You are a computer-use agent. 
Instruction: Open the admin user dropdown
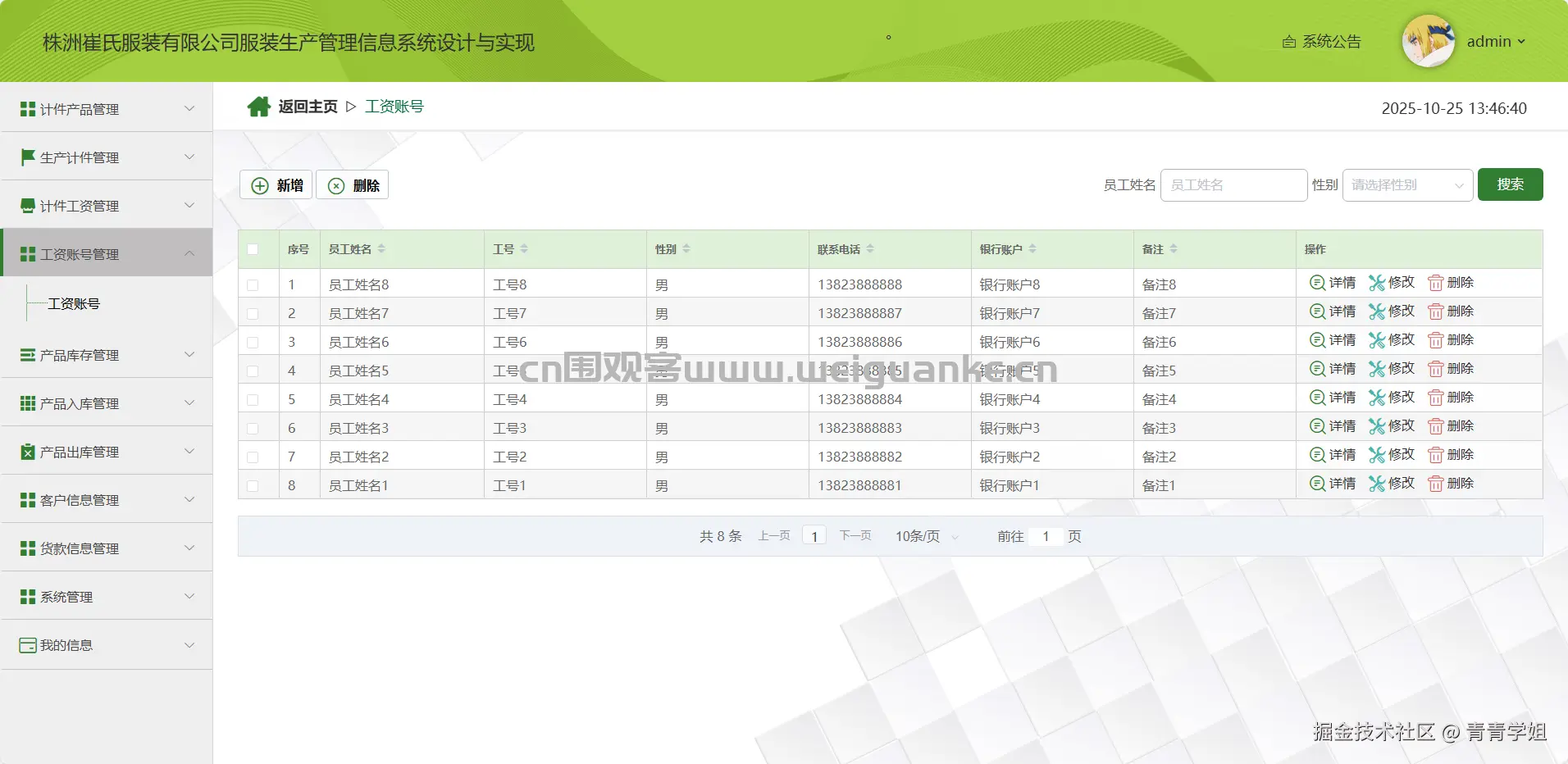(1496, 42)
